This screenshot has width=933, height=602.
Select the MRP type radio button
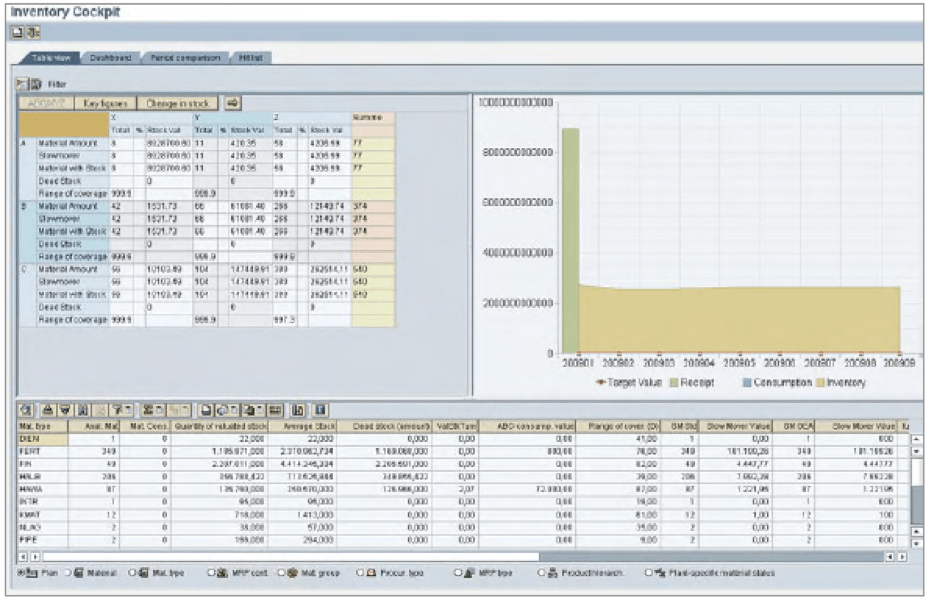[458, 573]
